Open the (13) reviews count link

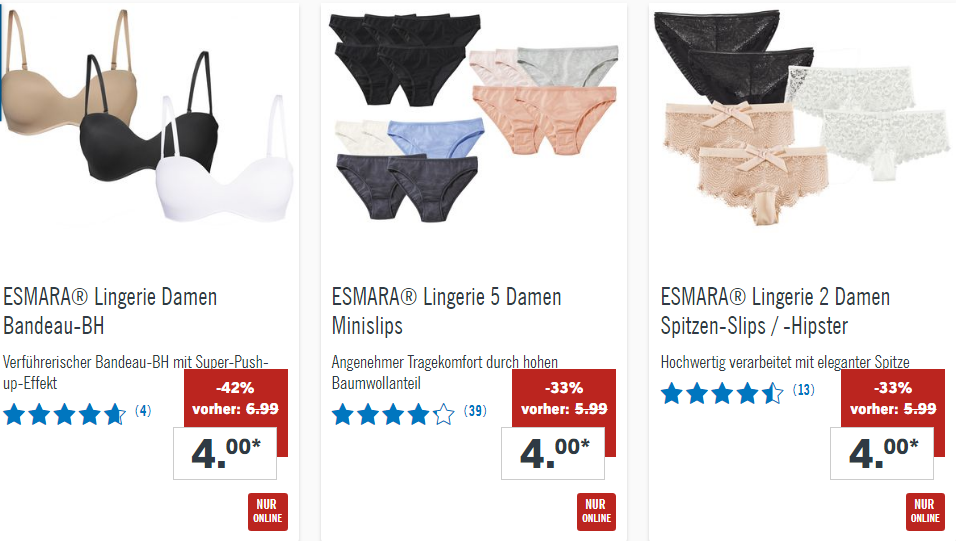pyautogui.click(x=804, y=390)
